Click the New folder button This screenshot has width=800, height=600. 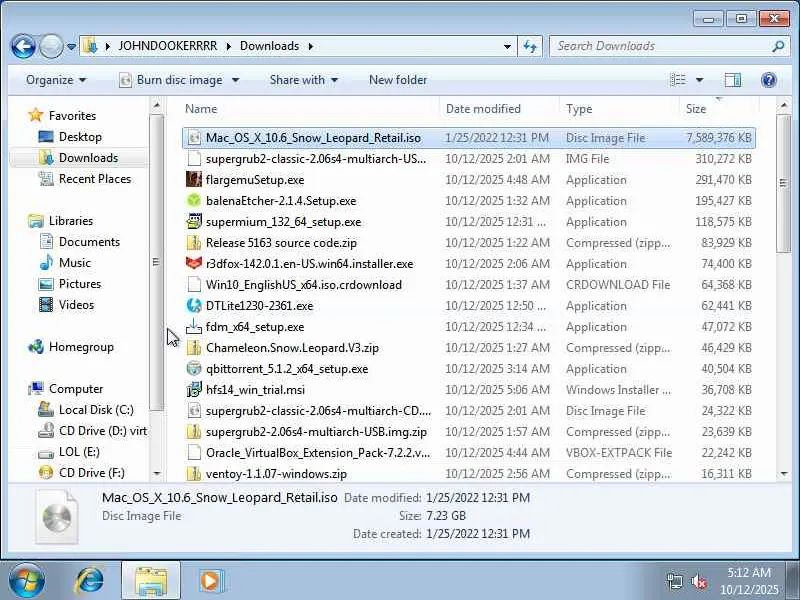point(398,80)
